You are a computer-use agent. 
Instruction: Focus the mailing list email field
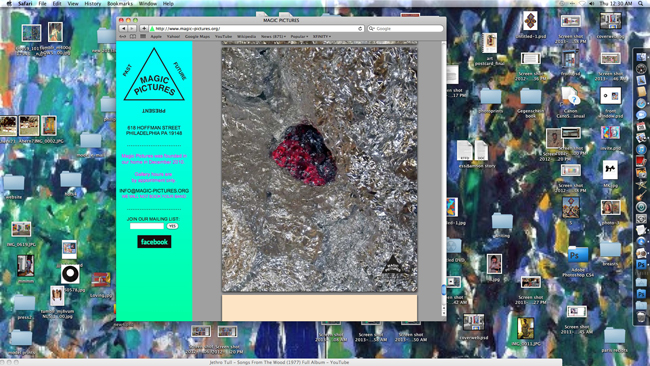(x=147, y=226)
